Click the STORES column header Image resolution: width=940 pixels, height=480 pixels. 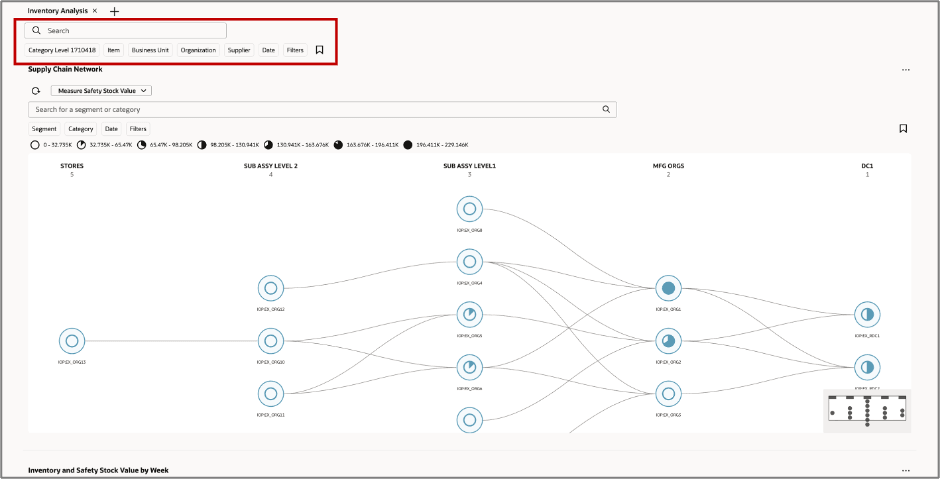[72, 166]
